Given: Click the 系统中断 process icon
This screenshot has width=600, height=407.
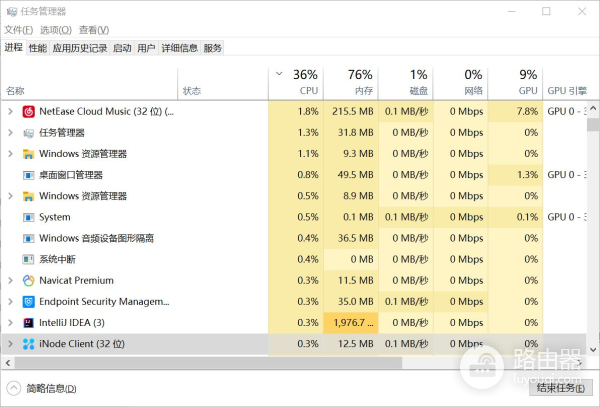Looking at the screenshot, I should click(x=28, y=260).
